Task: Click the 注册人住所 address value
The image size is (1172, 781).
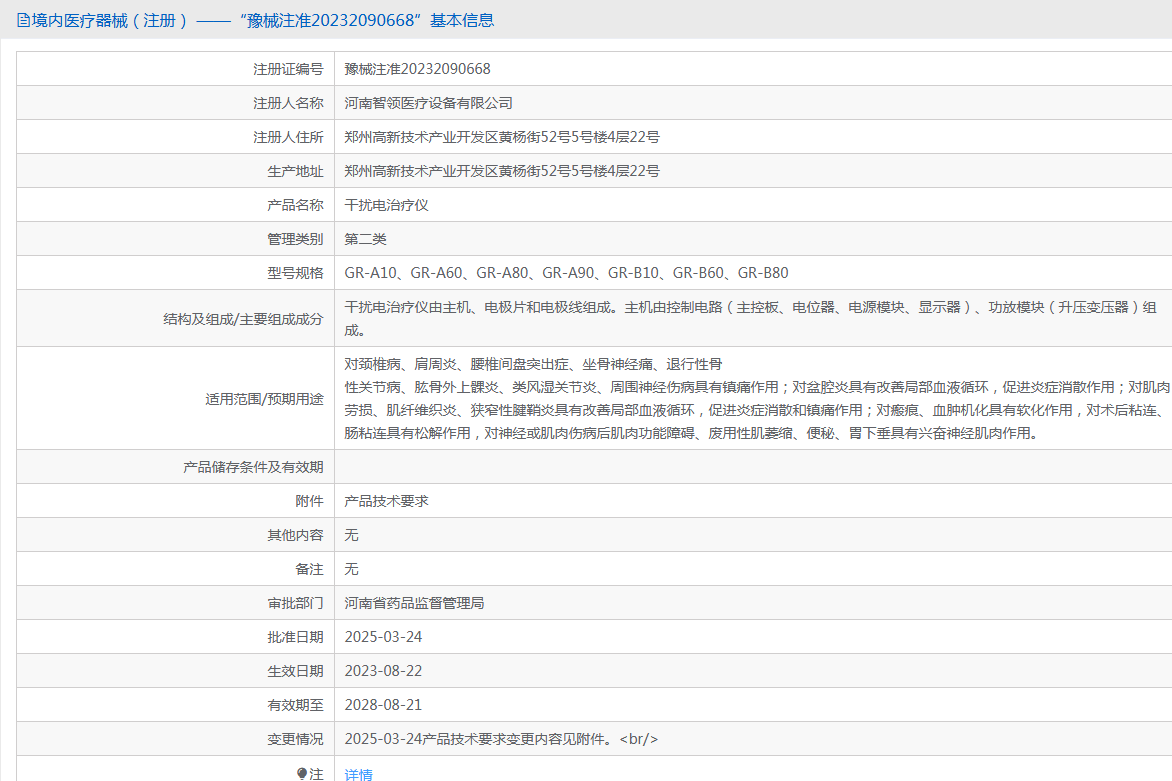Action: point(502,137)
